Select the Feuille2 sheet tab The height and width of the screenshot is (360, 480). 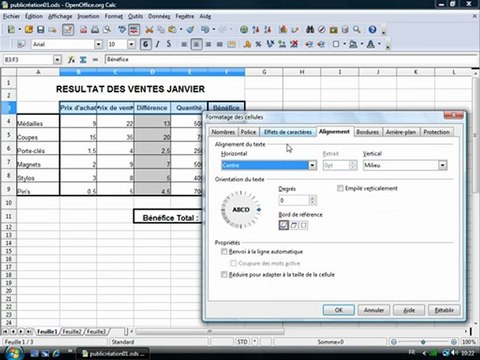coord(72,331)
